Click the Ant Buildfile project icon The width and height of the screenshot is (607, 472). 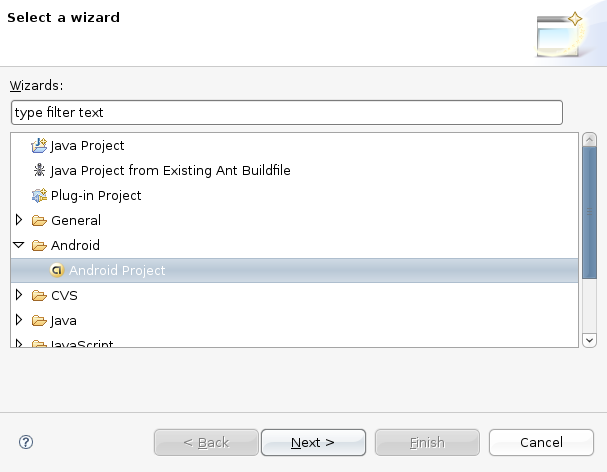39,171
